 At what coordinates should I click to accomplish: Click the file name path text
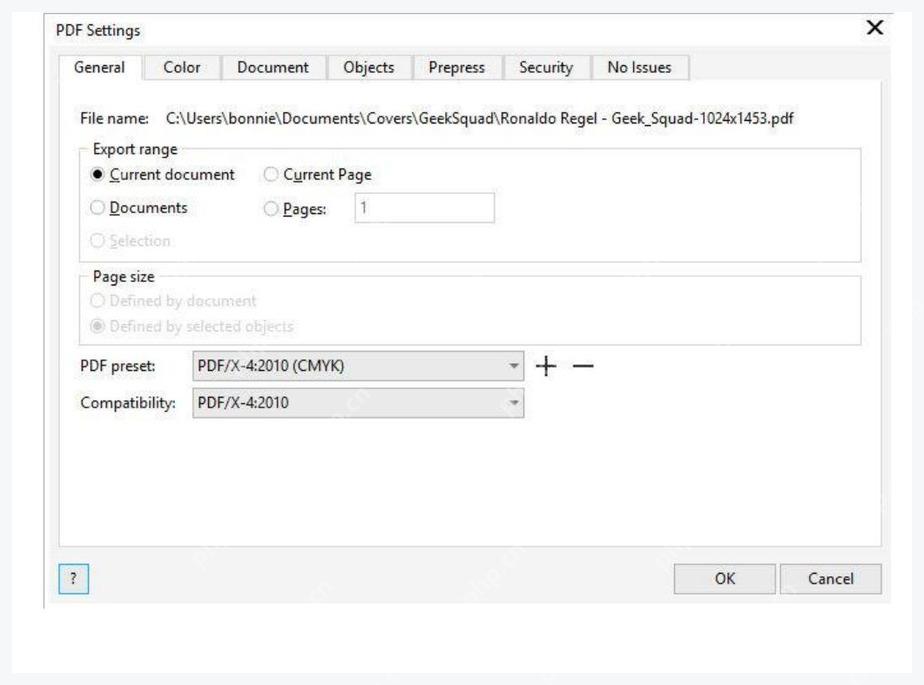pyautogui.click(x=480, y=118)
